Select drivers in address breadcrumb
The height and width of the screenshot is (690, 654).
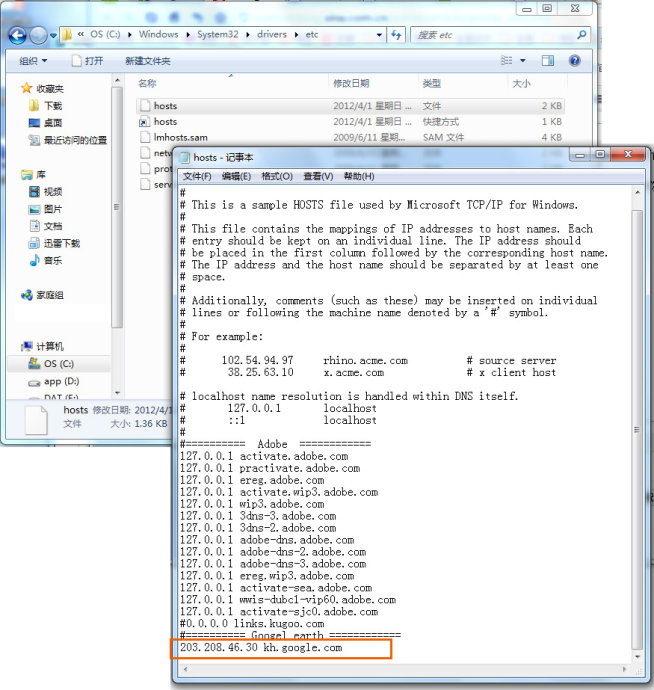click(x=272, y=34)
